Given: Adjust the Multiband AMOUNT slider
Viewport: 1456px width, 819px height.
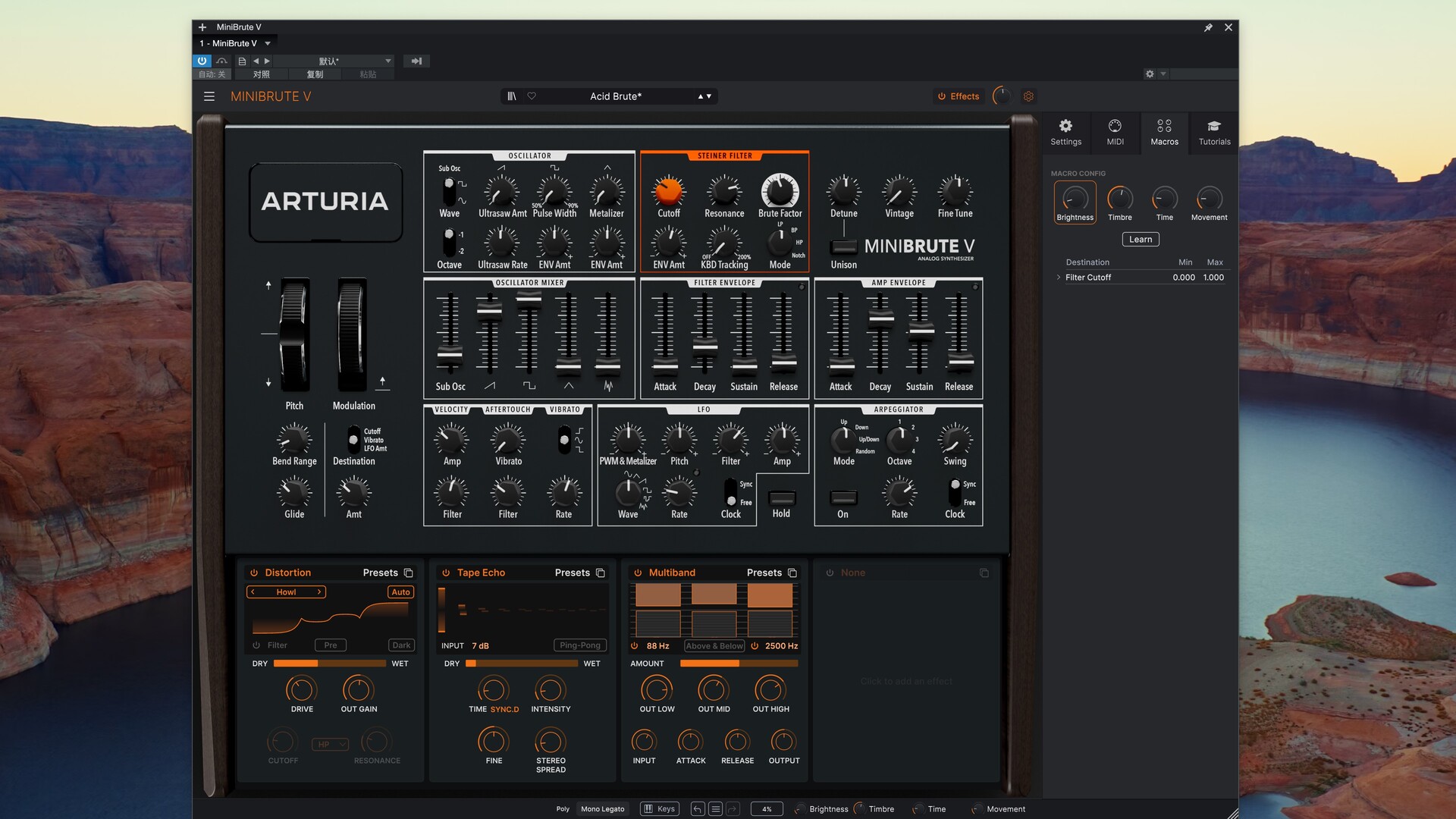Looking at the screenshot, I should (739, 664).
